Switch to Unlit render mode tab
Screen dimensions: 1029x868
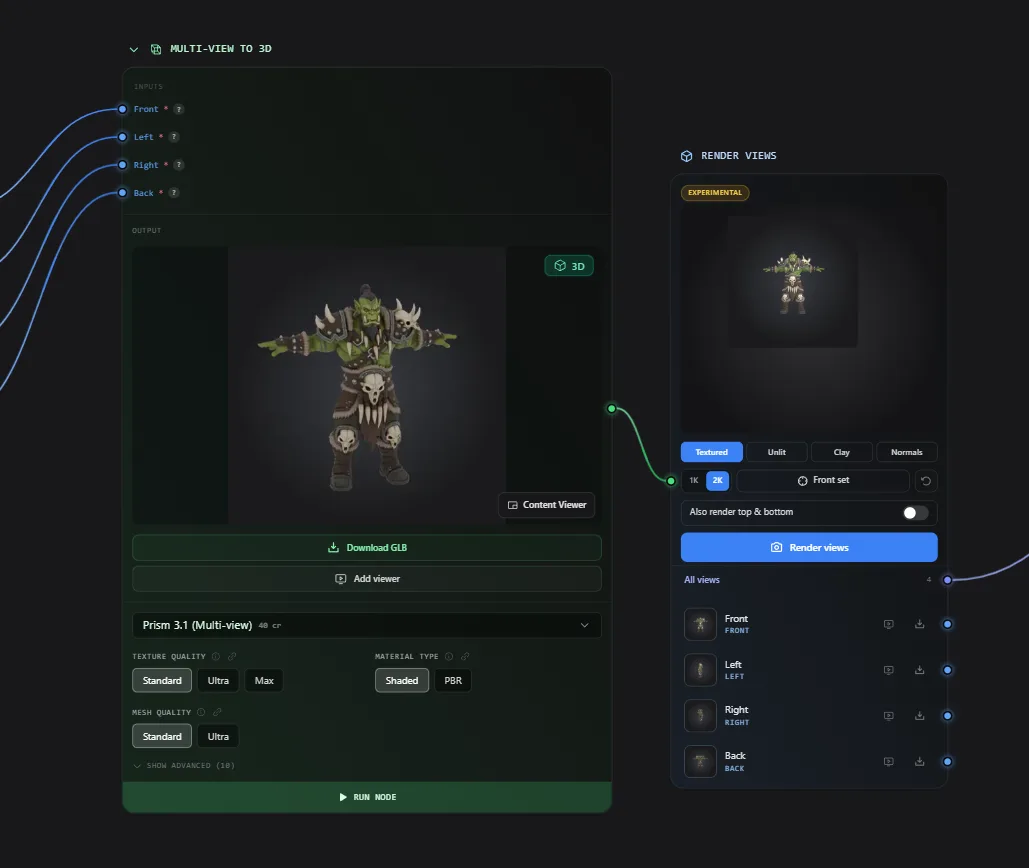[776, 452]
